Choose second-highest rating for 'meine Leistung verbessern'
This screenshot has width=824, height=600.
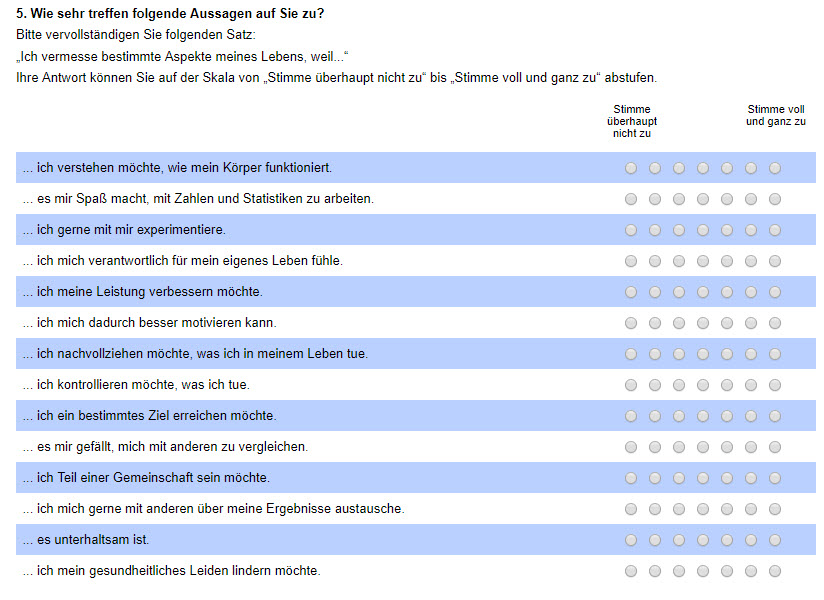[x=751, y=292]
